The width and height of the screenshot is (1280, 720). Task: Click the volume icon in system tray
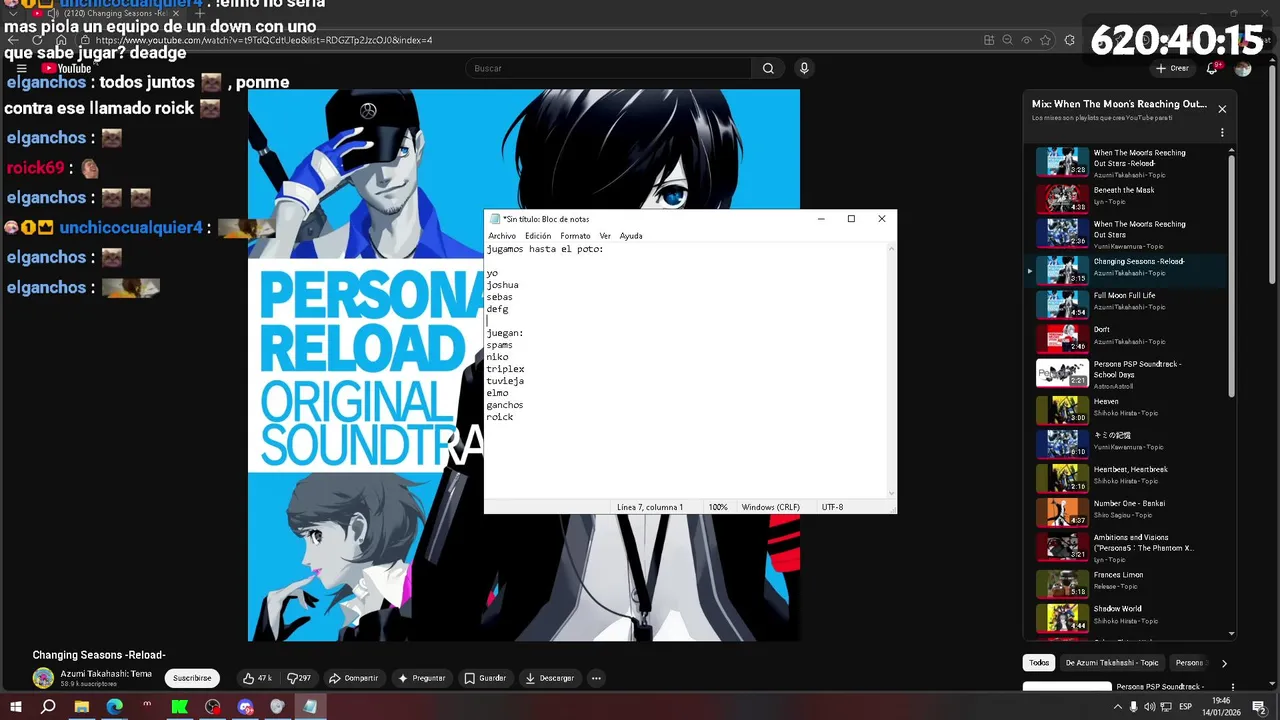point(1150,706)
